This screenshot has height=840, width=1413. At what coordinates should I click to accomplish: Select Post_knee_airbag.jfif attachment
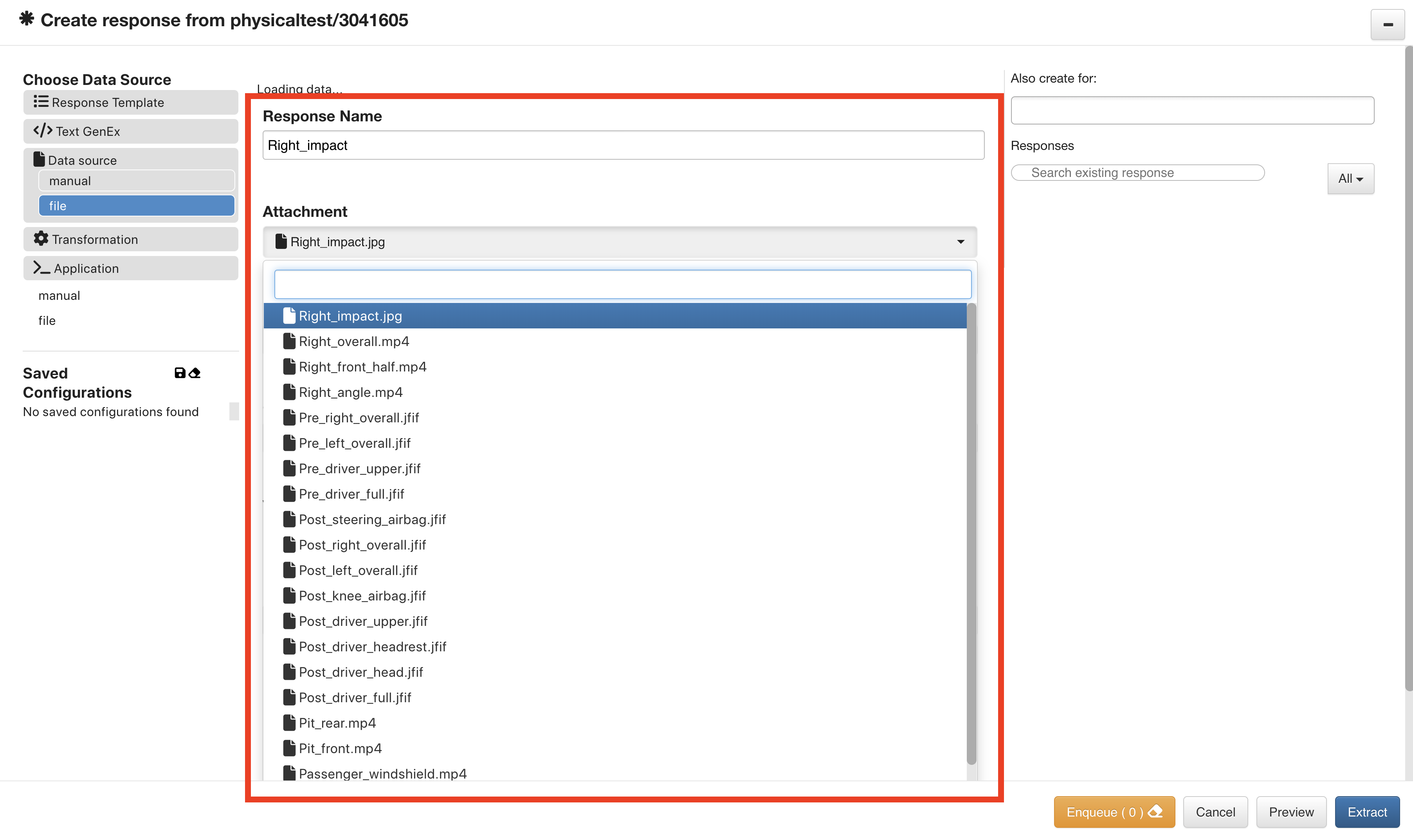(x=615, y=596)
